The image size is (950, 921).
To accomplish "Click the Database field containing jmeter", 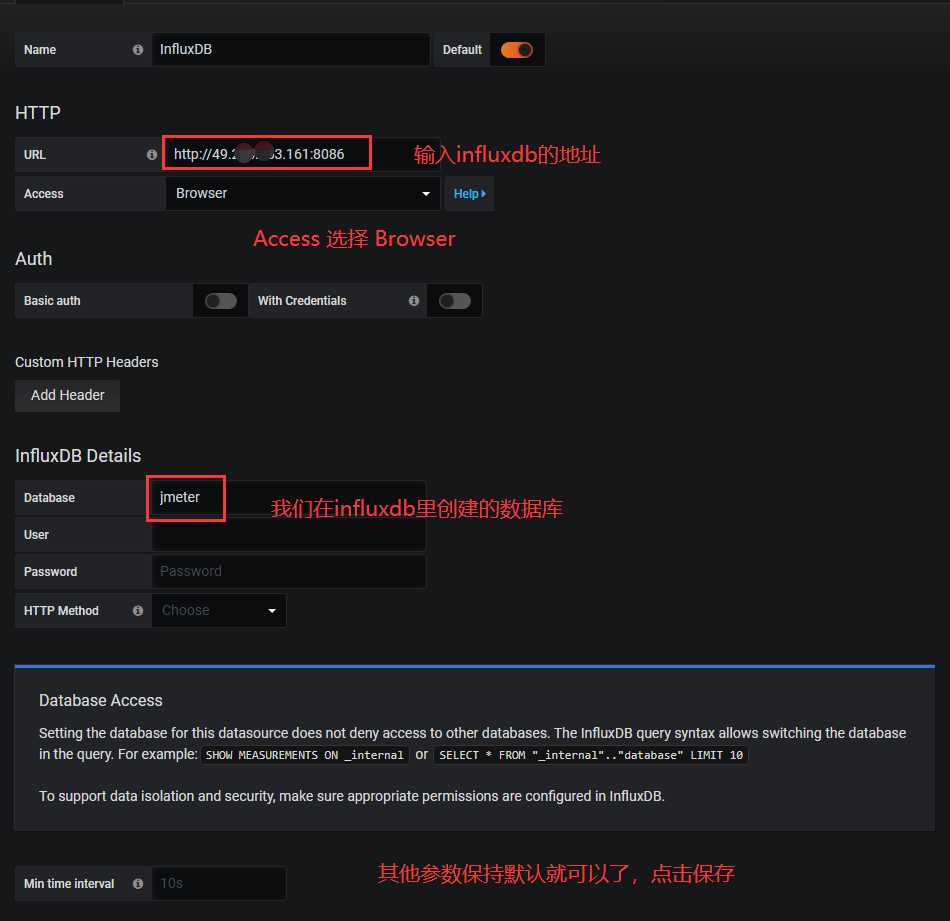I will [288, 497].
